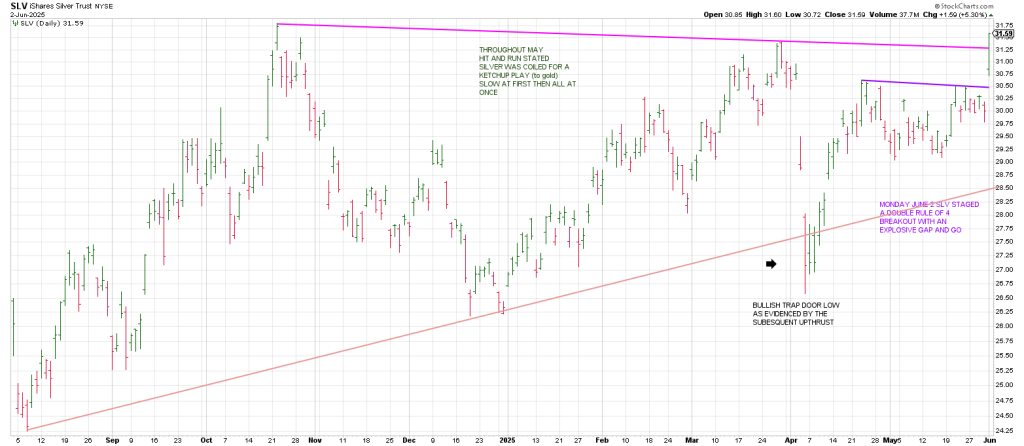The height and width of the screenshot is (446, 1024).
Task: Click the 2025 year marker on date axis
Action: pyautogui.click(x=509, y=439)
